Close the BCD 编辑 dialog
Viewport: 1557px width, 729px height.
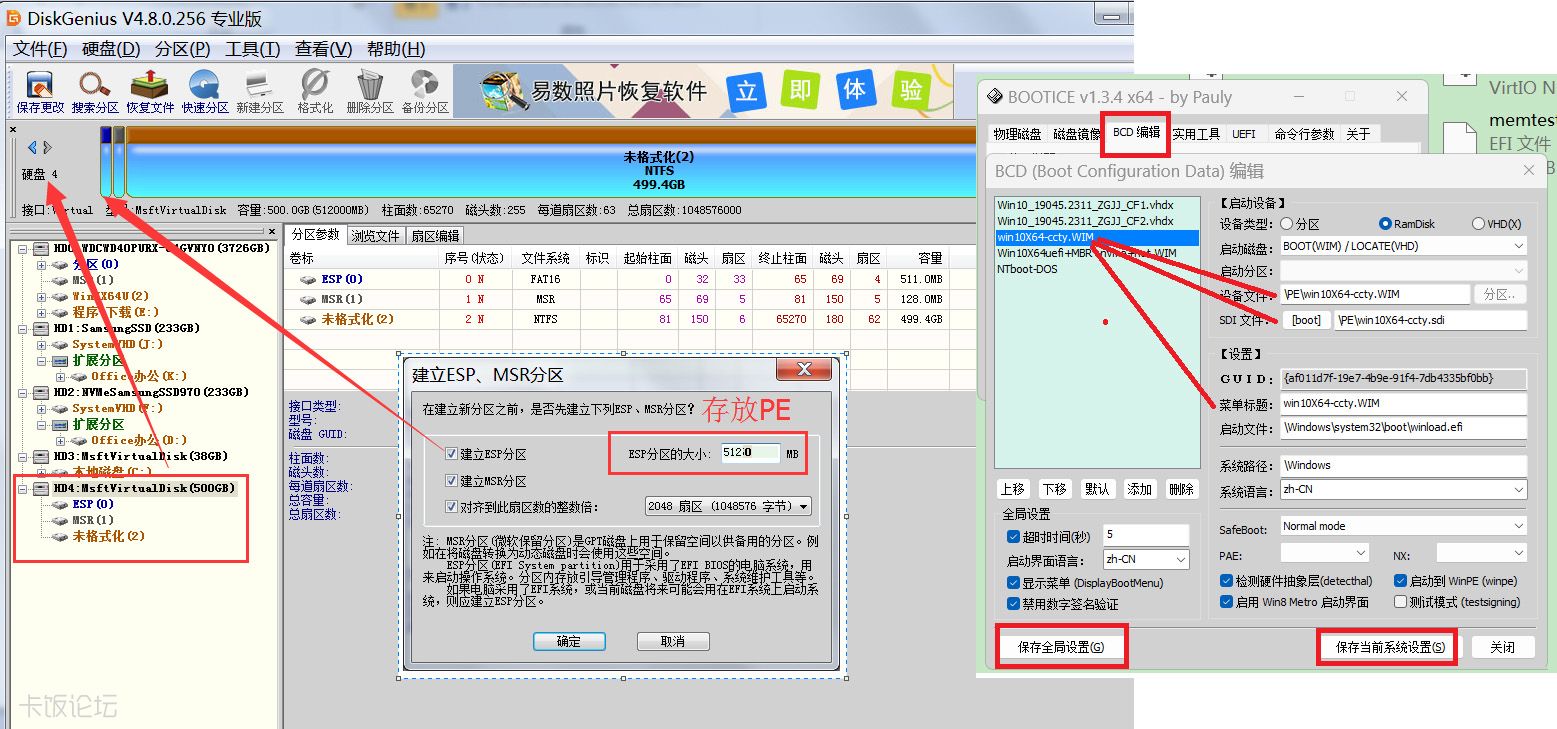click(1528, 171)
